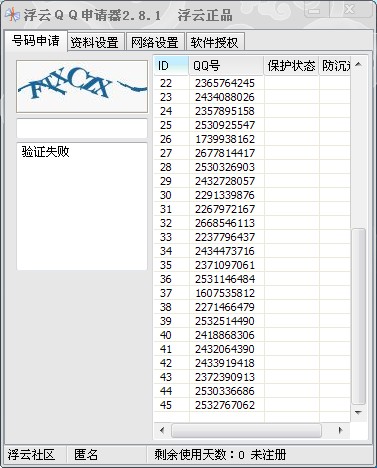Click the 验证失败 log message
Screen dimensions: 377x468
tap(45, 152)
